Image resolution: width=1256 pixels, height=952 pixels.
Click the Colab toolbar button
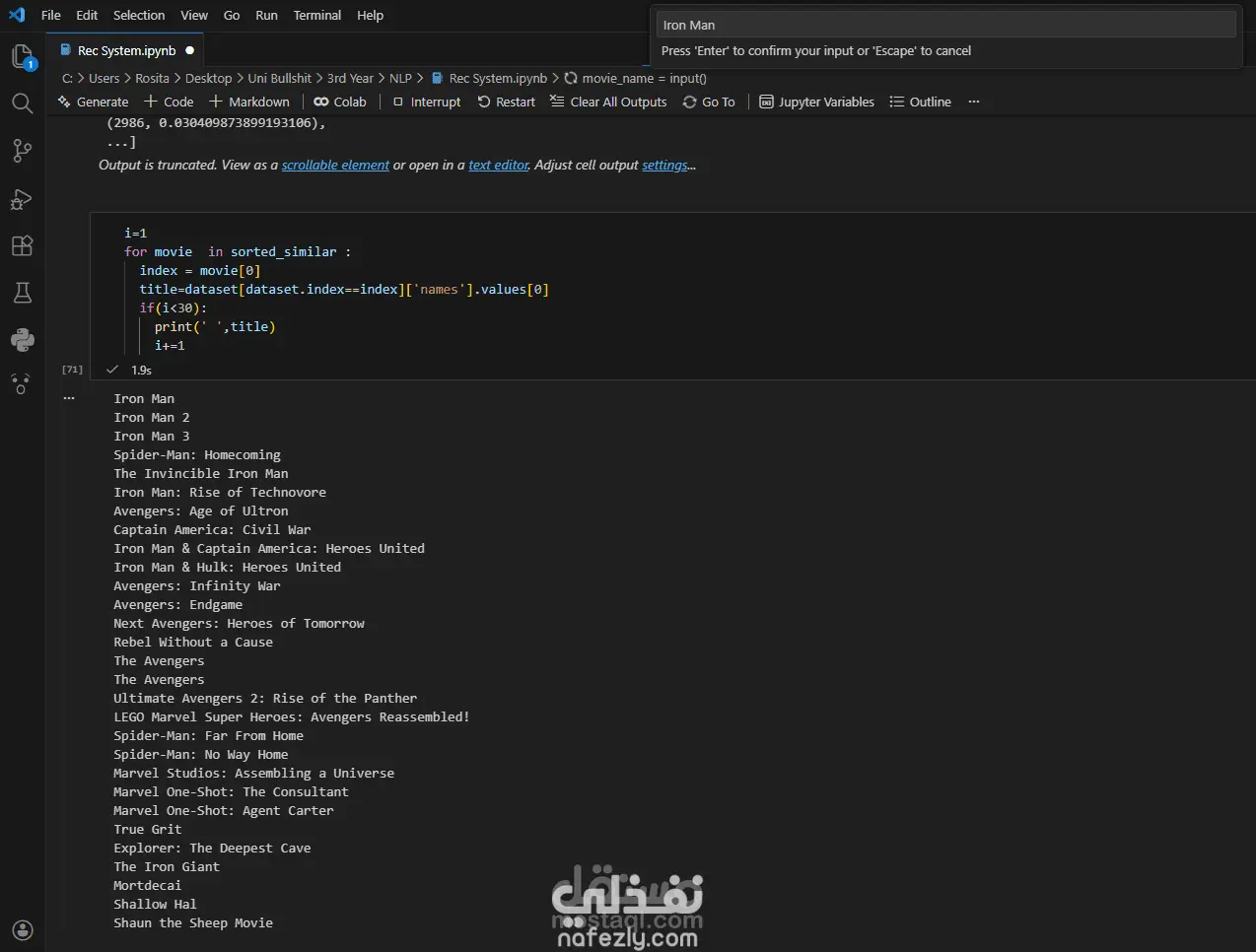[x=340, y=102]
